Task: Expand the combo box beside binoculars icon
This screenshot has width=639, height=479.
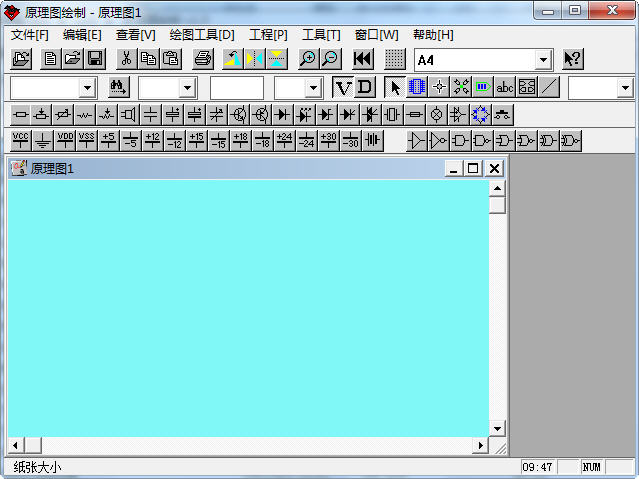Action: [x=187, y=88]
